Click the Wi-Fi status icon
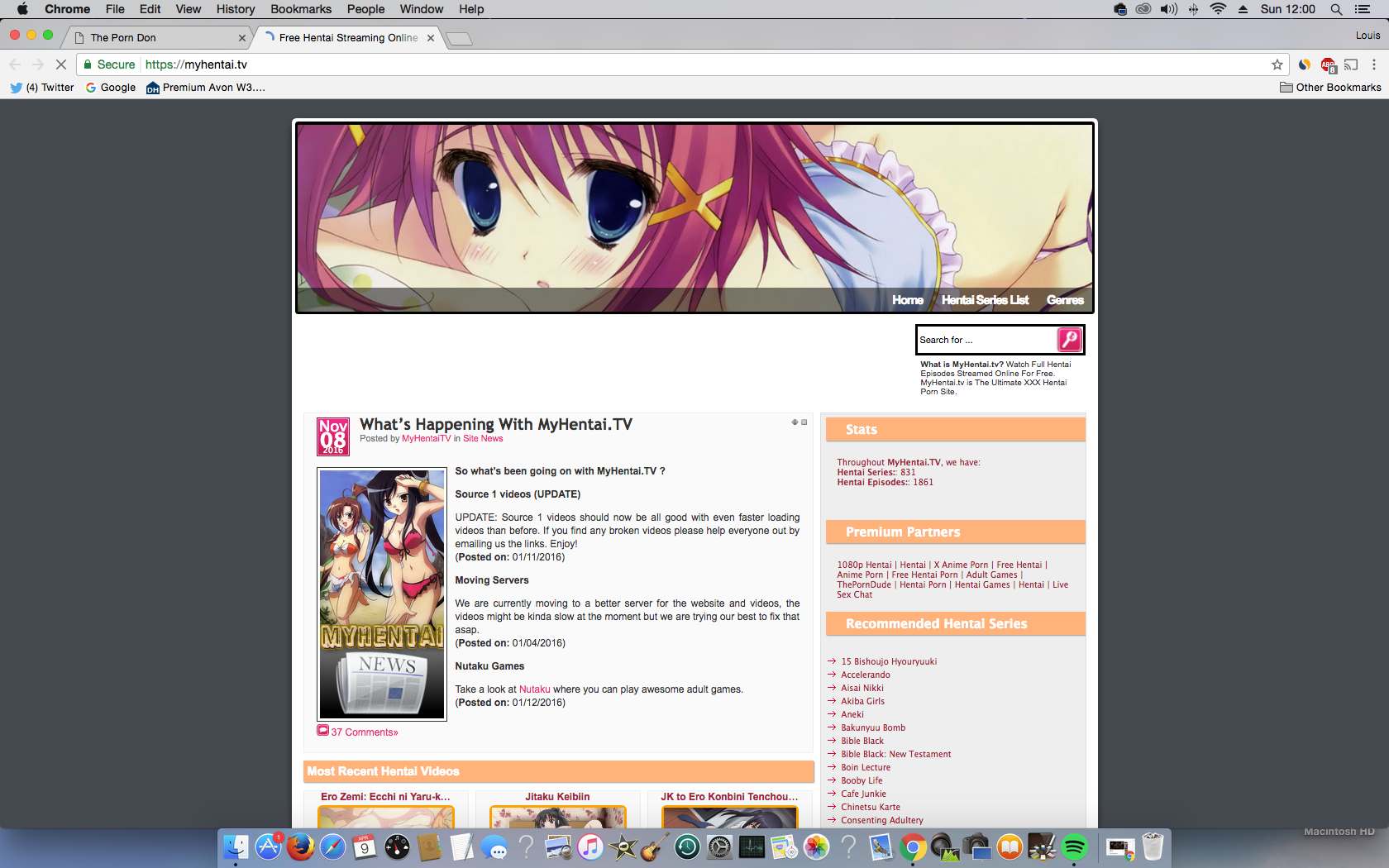The height and width of the screenshot is (868, 1389). pos(1218,9)
